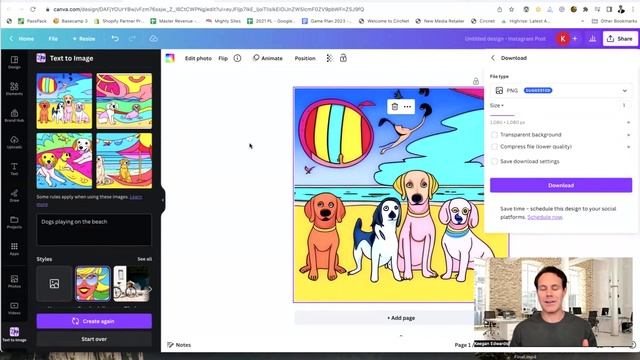Click the browser address bar URL

coord(209,9)
